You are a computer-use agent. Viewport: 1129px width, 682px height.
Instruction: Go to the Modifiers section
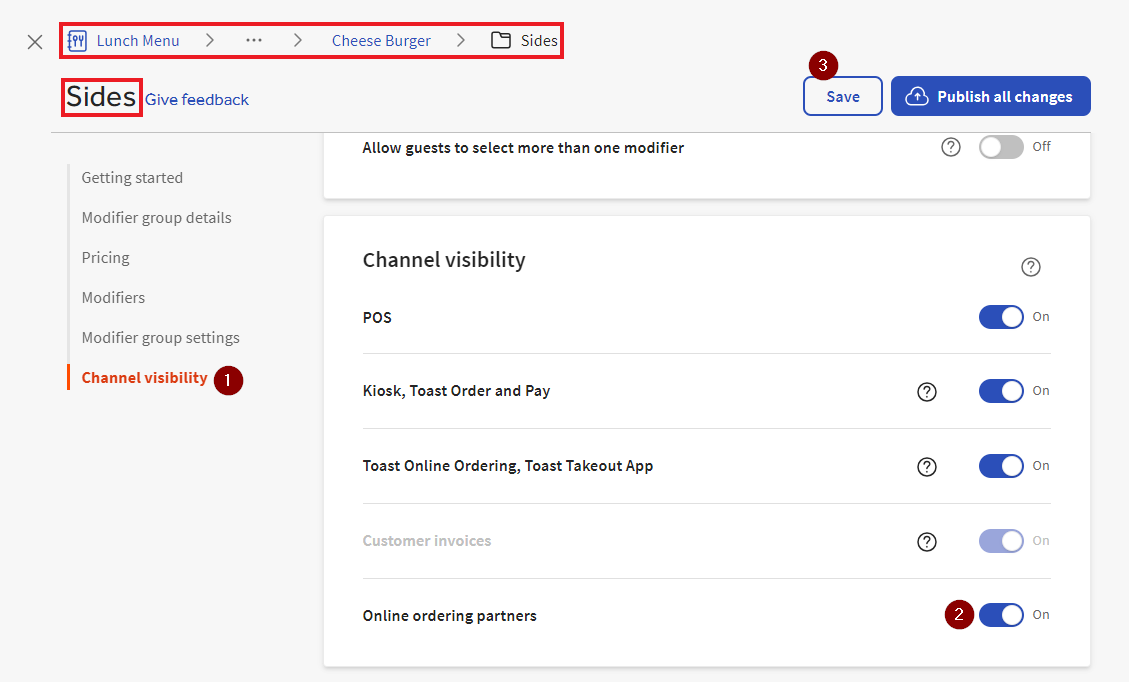click(113, 297)
